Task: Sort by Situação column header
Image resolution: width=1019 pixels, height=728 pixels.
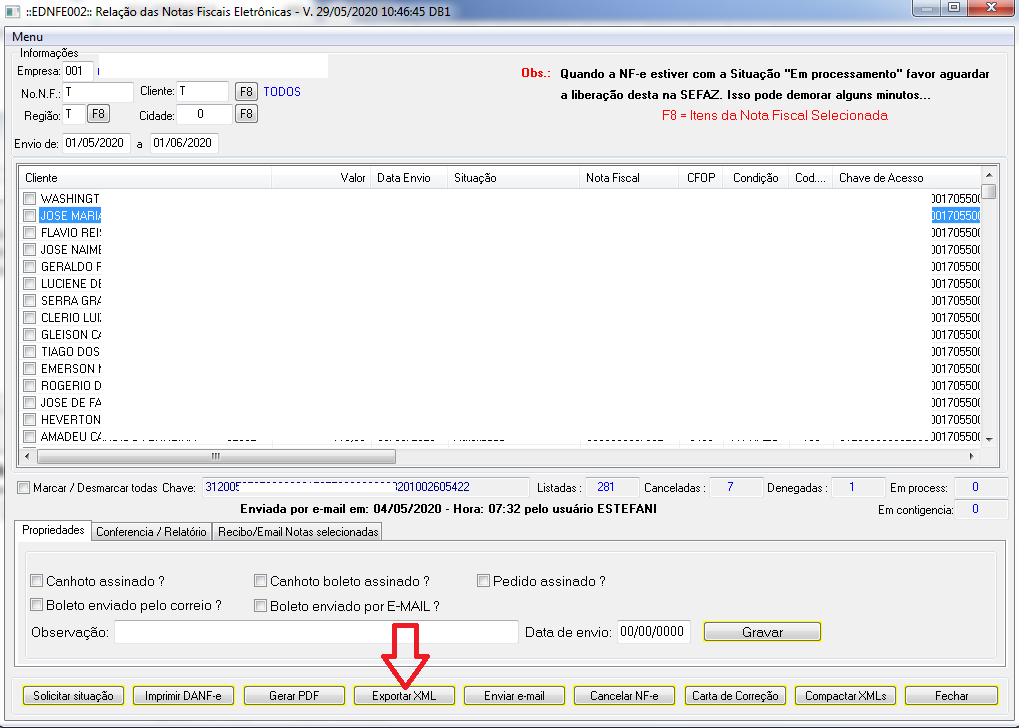Action: point(514,178)
